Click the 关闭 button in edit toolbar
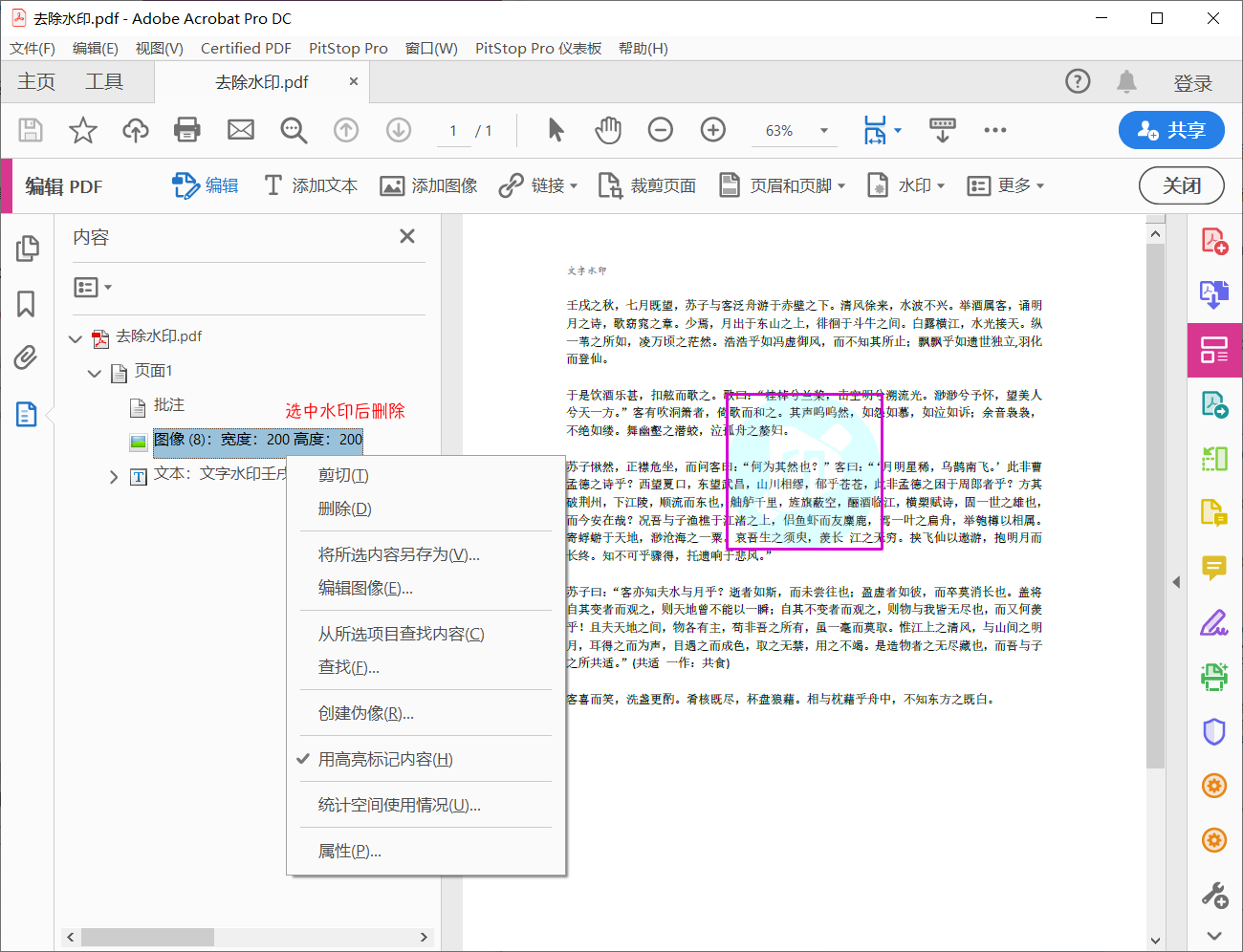The height and width of the screenshot is (952, 1243). 1182,185
